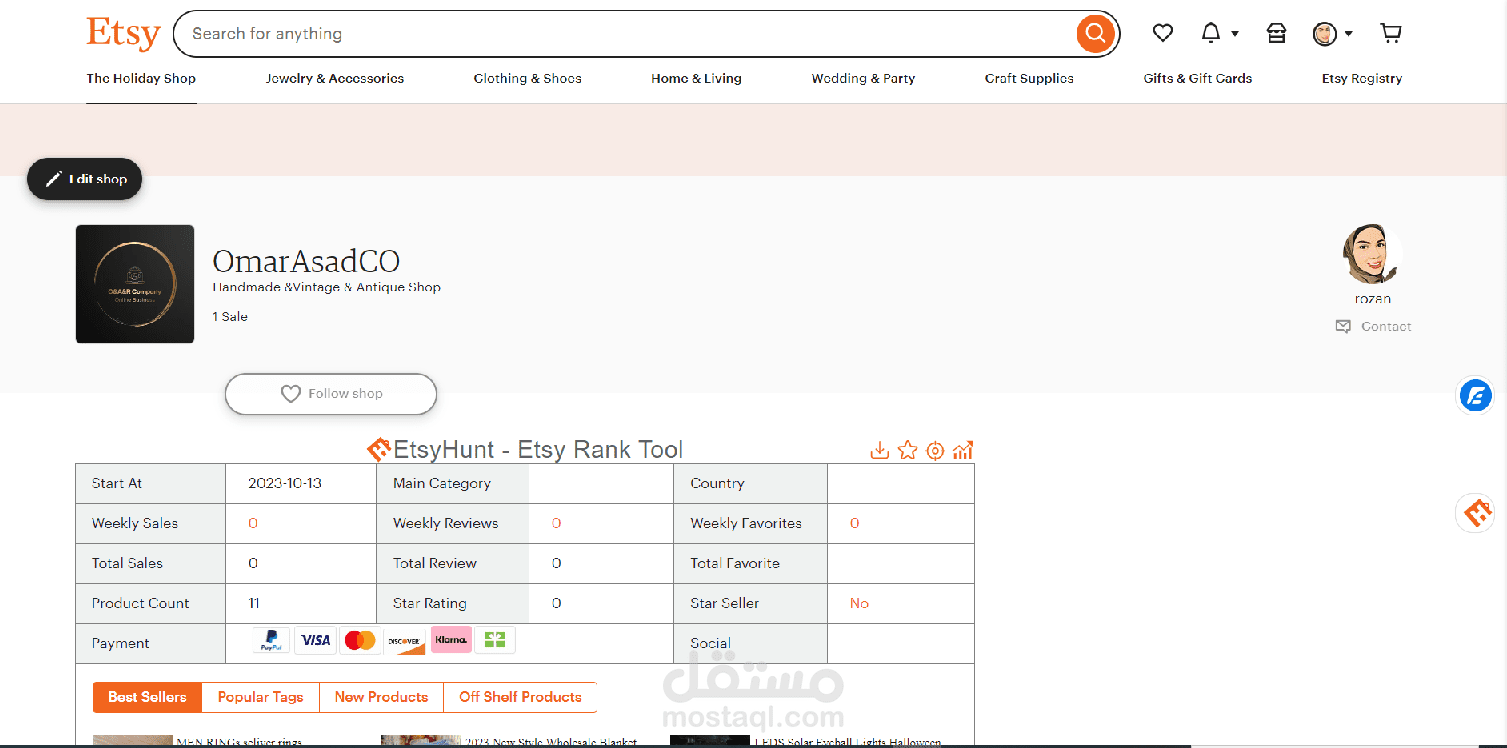Open Craft Supplies category
The height and width of the screenshot is (748, 1507).
point(1029,78)
